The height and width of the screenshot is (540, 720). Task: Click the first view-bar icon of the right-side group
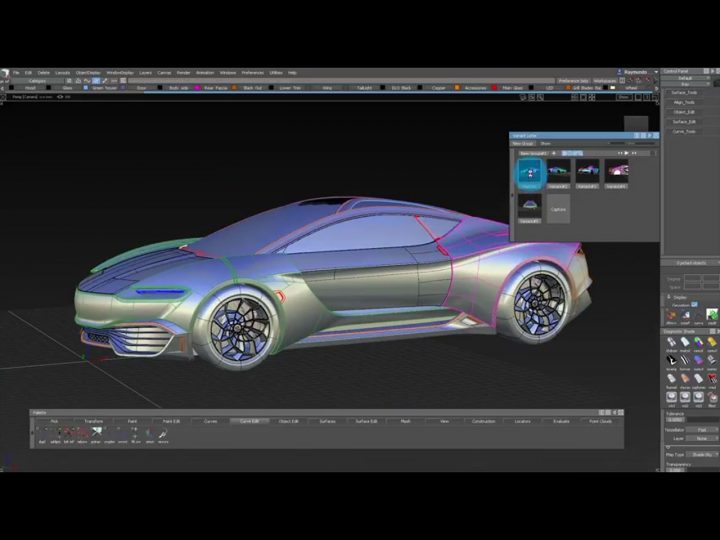(x=575, y=97)
